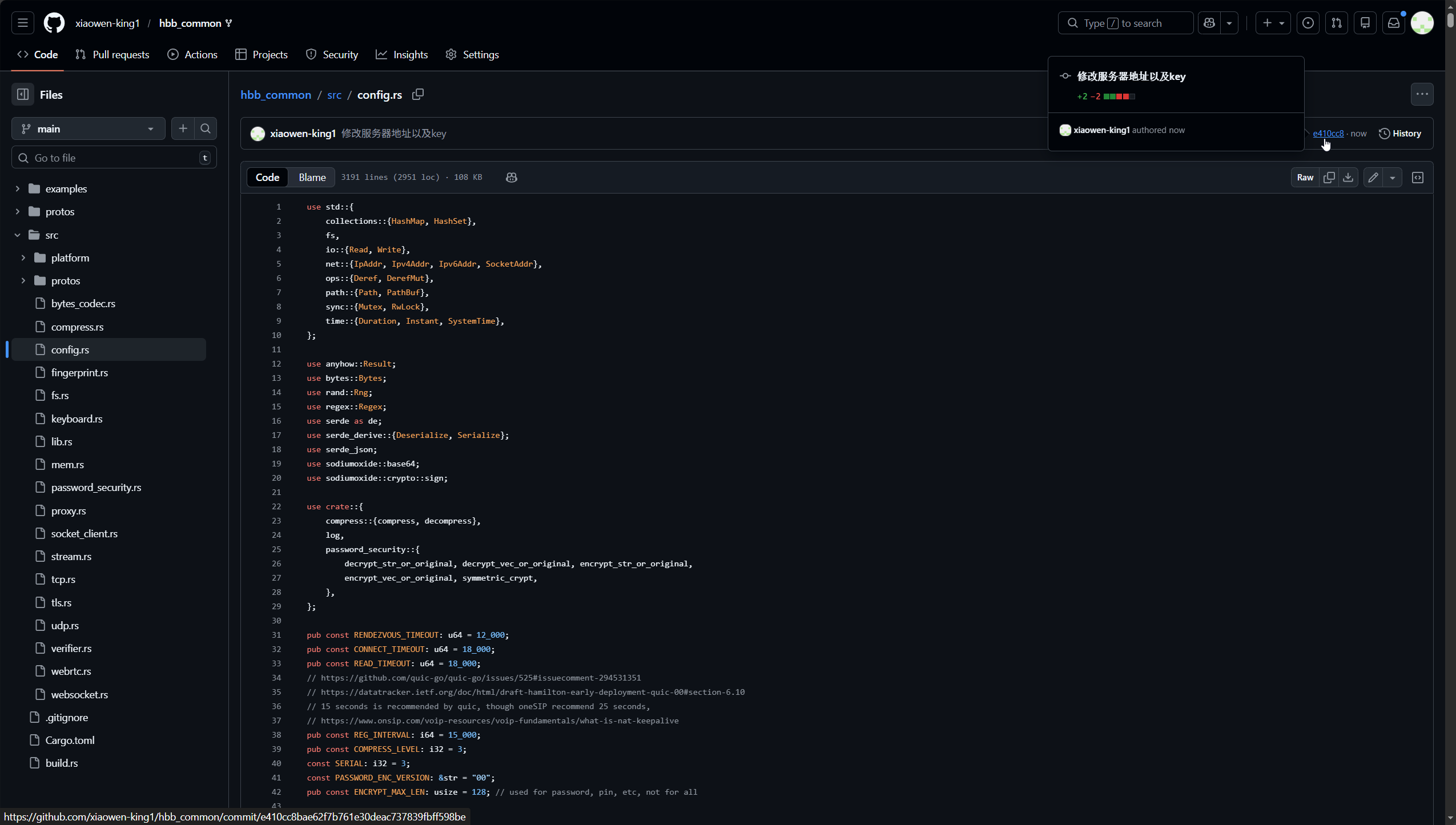Copy file path next to config.rs
Screen dimensions: 1456x825
(418, 95)
